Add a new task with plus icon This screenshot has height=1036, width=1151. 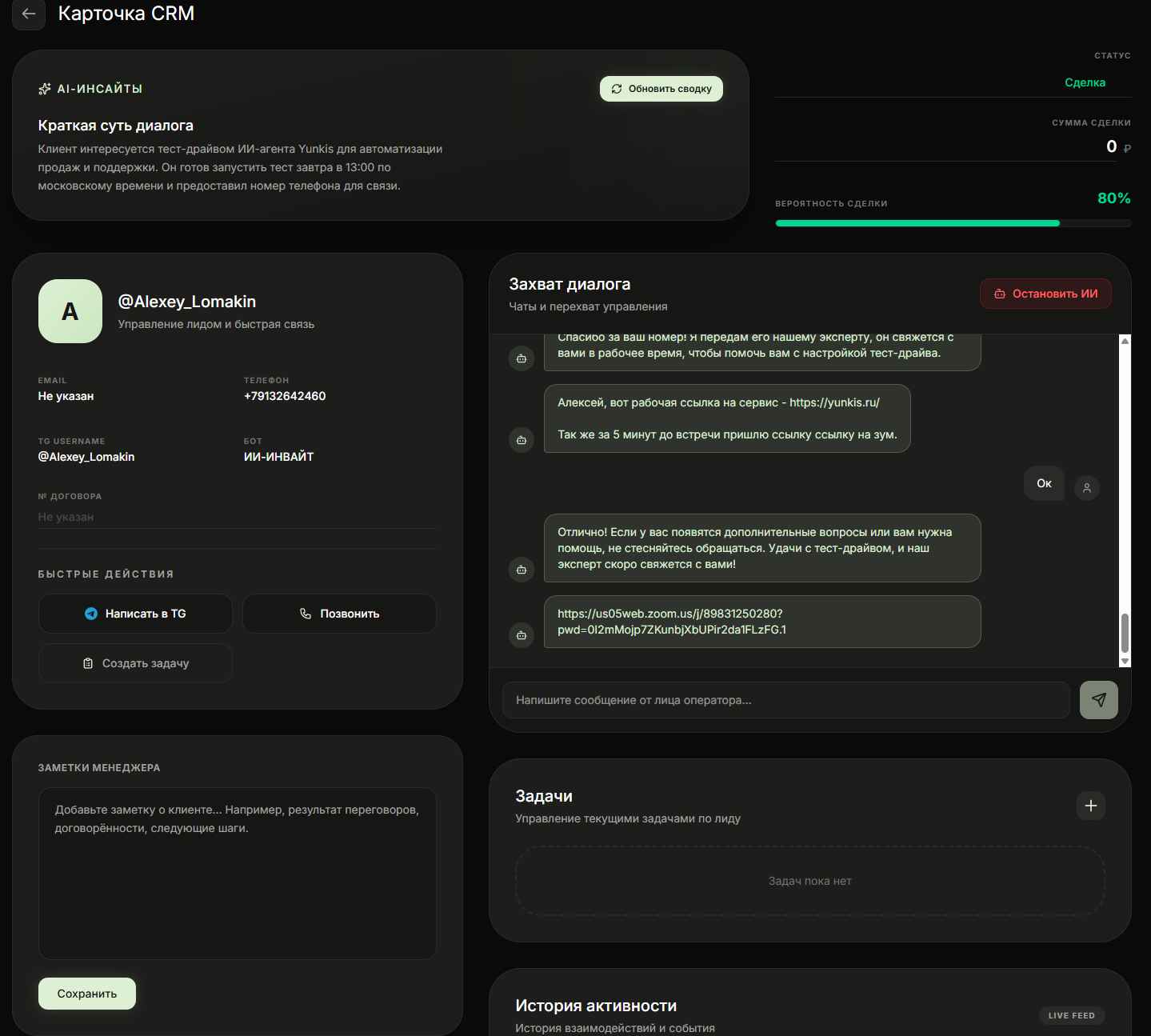point(1090,806)
